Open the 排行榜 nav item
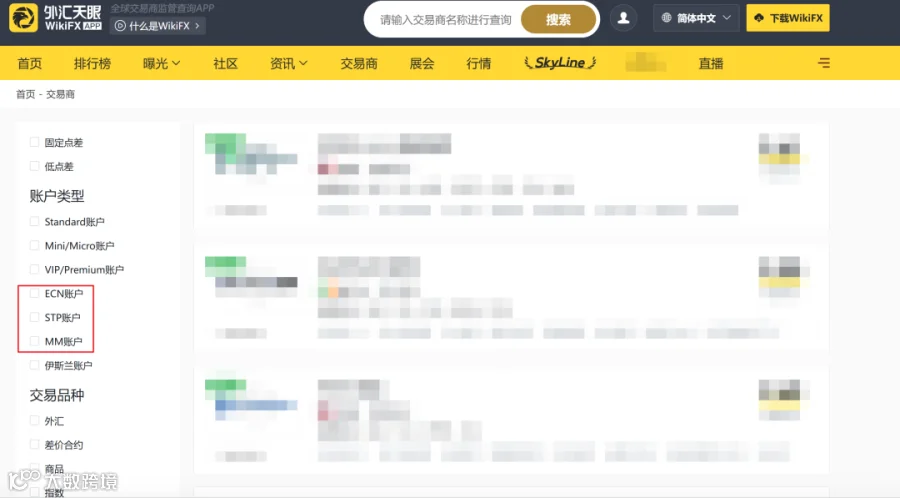 coord(92,63)
